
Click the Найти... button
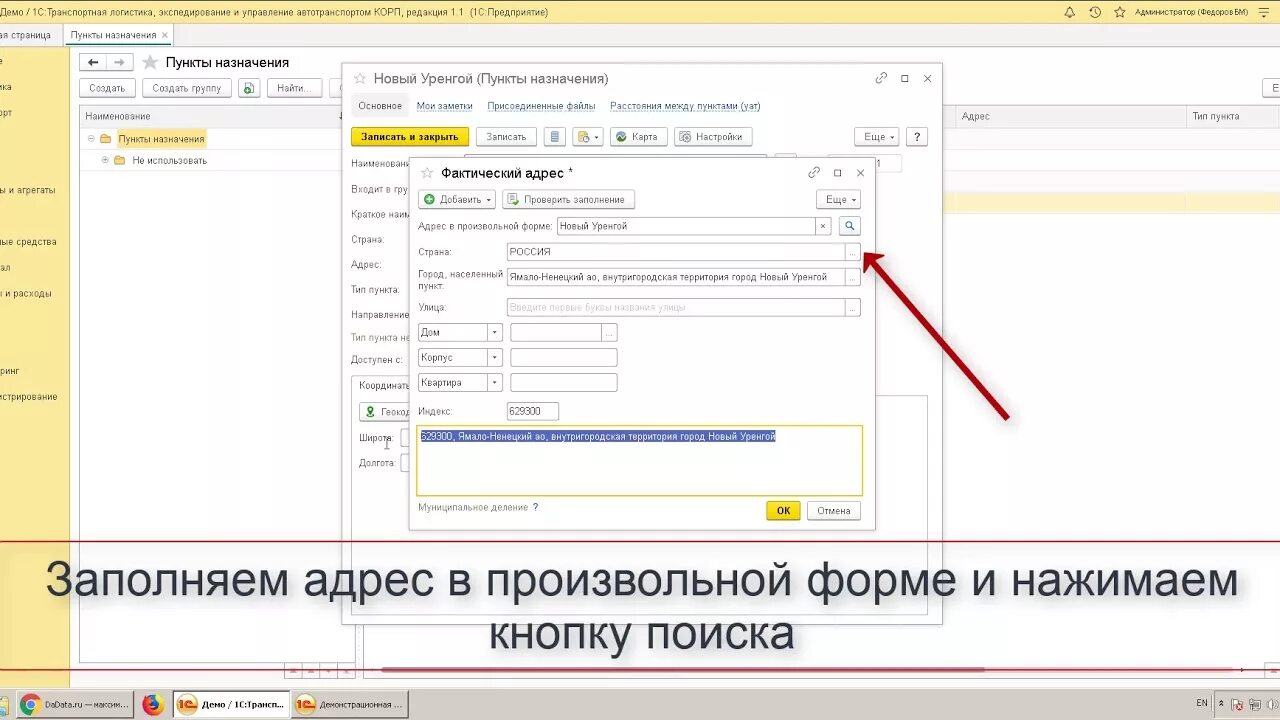(x=294, y=88)
